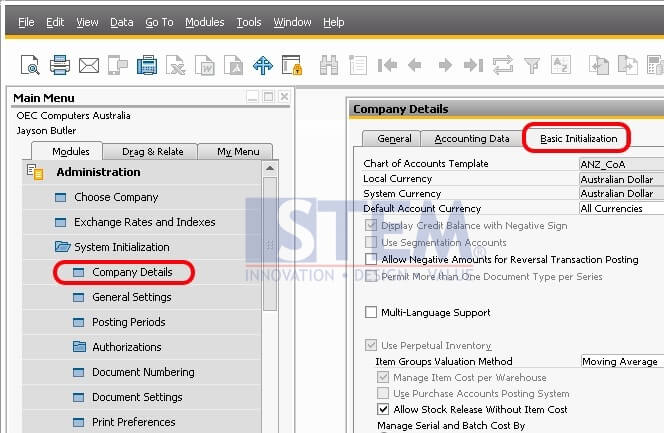664x433 pixels.
Task: Change Default Account Currency All Currencies field
Action: (621, 208)
